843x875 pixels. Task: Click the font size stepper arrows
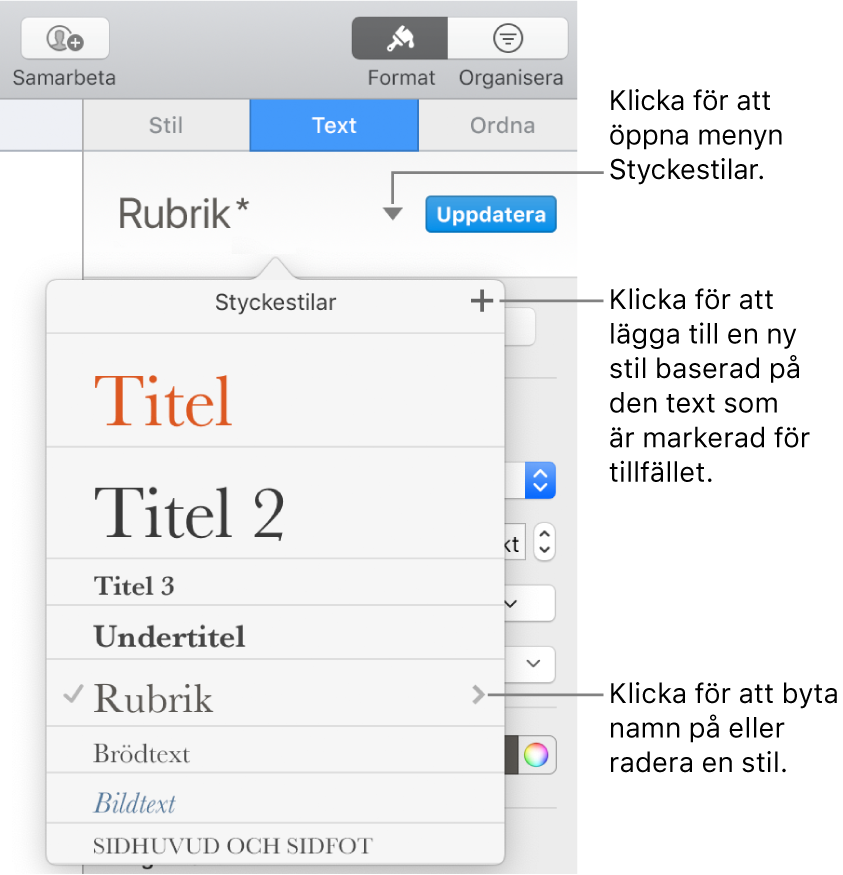click(545, 541)
